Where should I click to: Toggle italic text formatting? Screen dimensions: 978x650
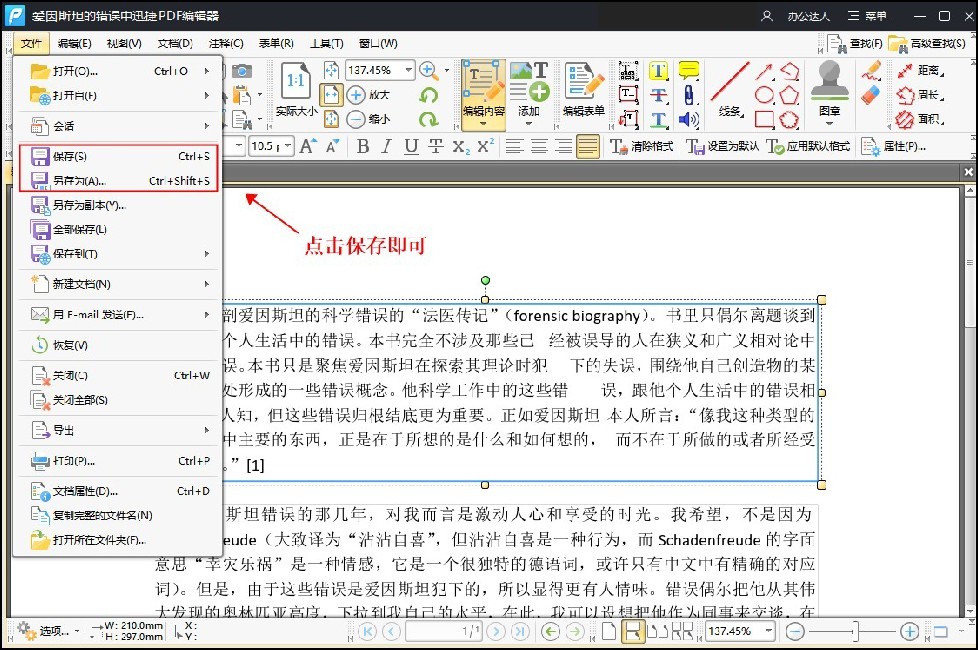click(385, 146)
